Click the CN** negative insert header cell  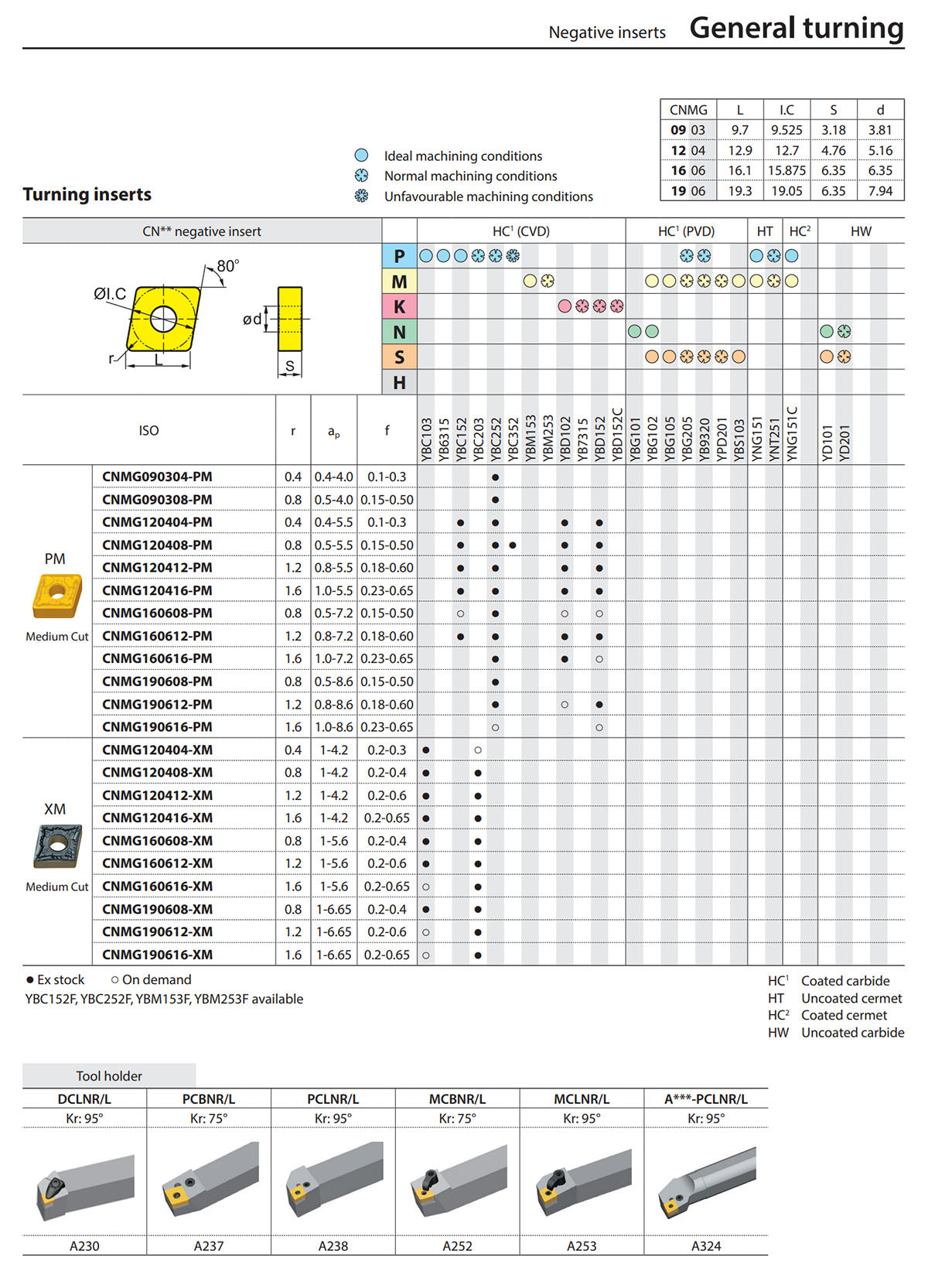(x=202, y=231)
